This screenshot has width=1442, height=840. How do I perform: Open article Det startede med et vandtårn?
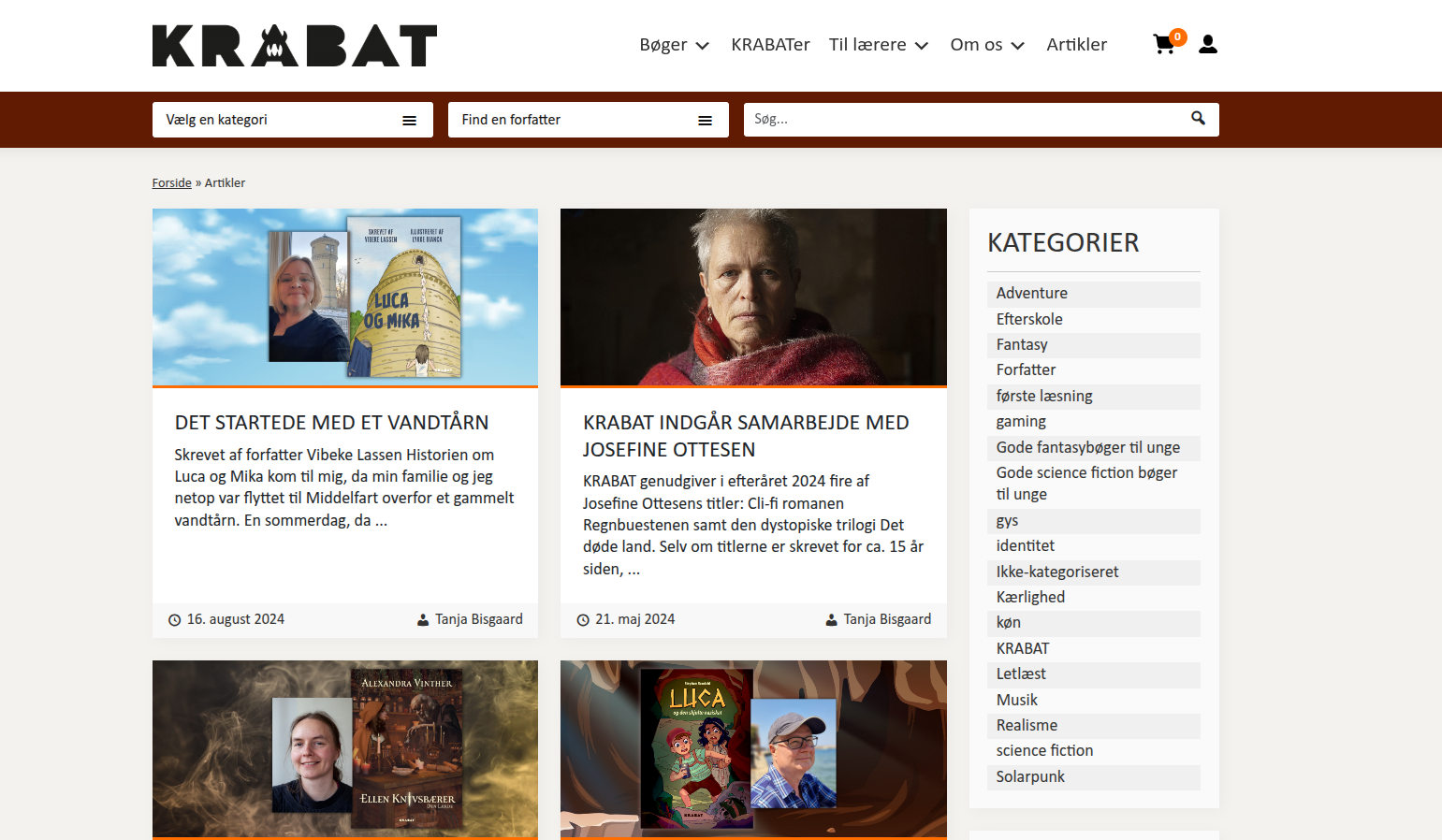click(331, 423)
